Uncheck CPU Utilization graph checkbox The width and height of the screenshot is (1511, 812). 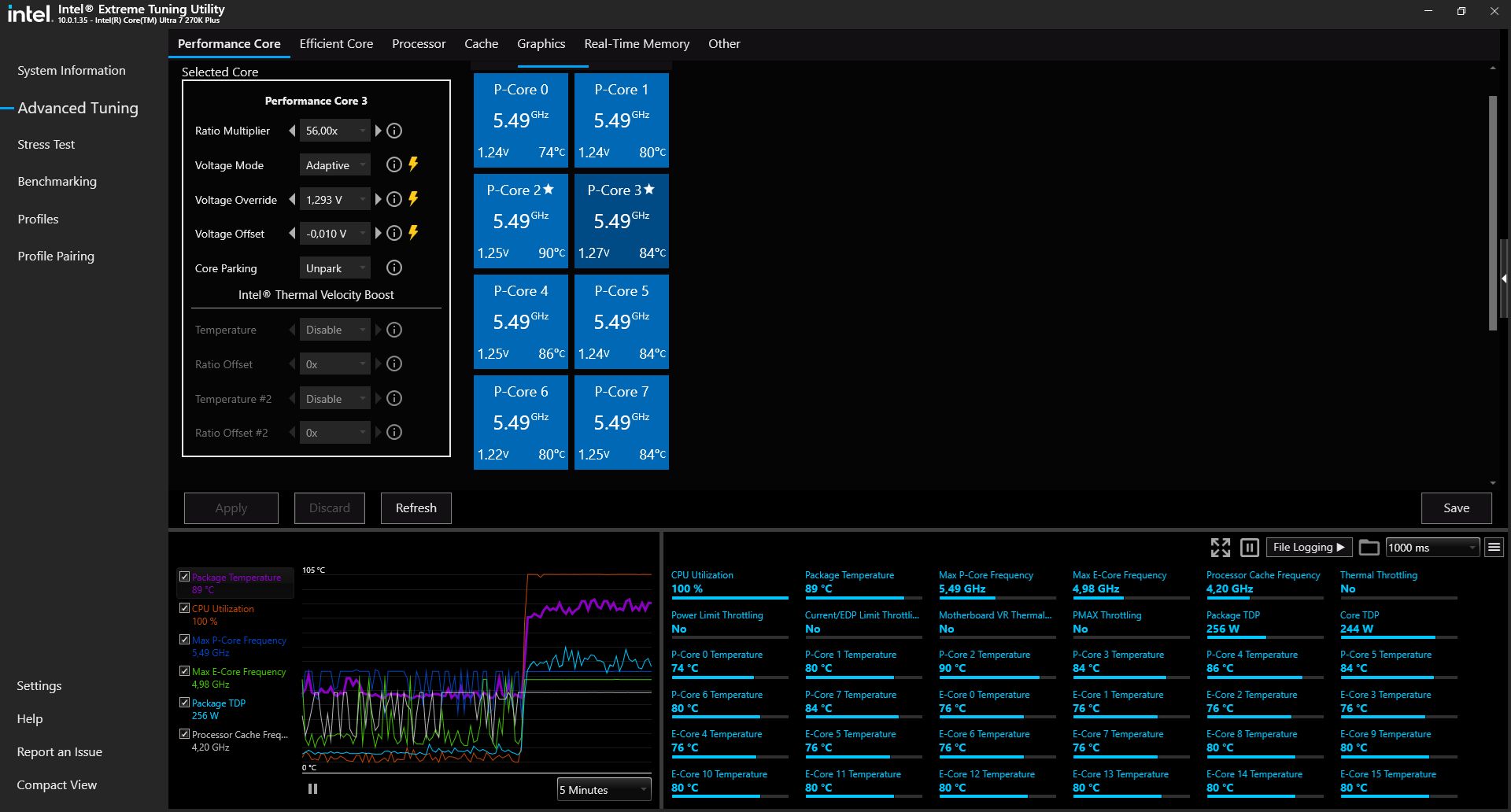[x=184, y=608]
